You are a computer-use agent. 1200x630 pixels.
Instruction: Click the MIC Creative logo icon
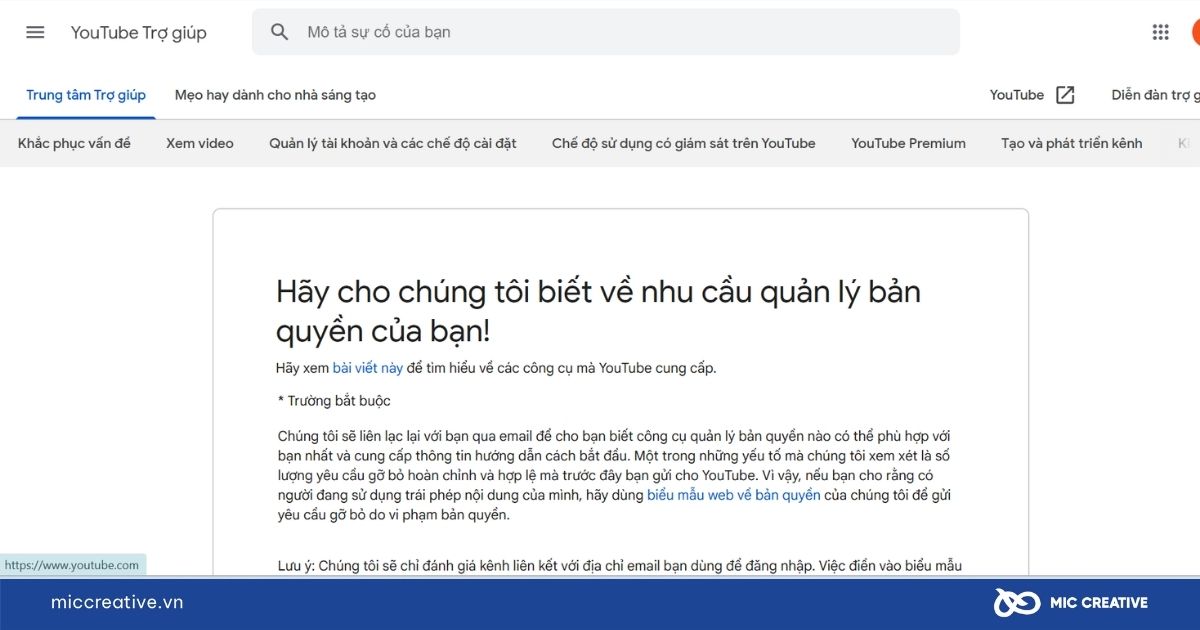tap(1015, 601)
